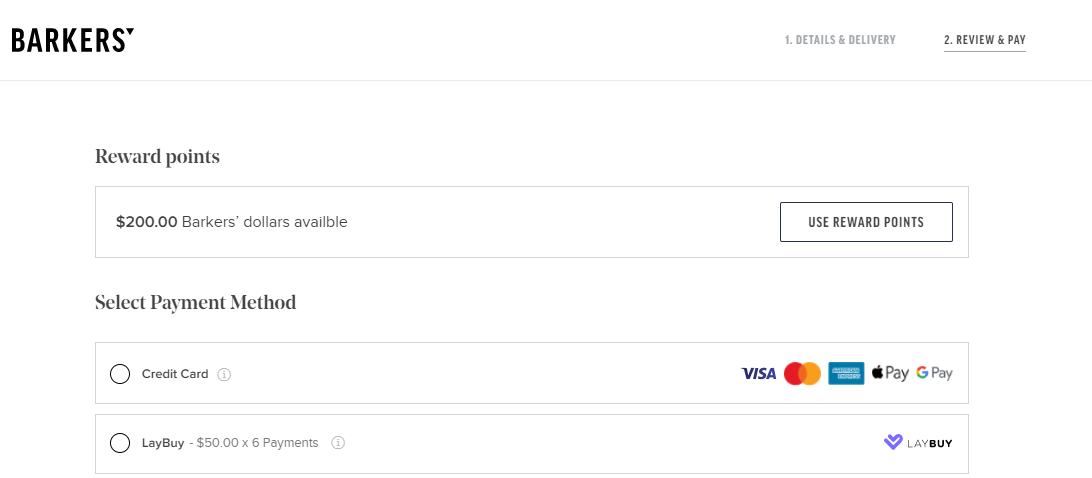This screenshot has width=1092, height=478.
Task: Click Use Reward Points button
Action: [866, 222]
